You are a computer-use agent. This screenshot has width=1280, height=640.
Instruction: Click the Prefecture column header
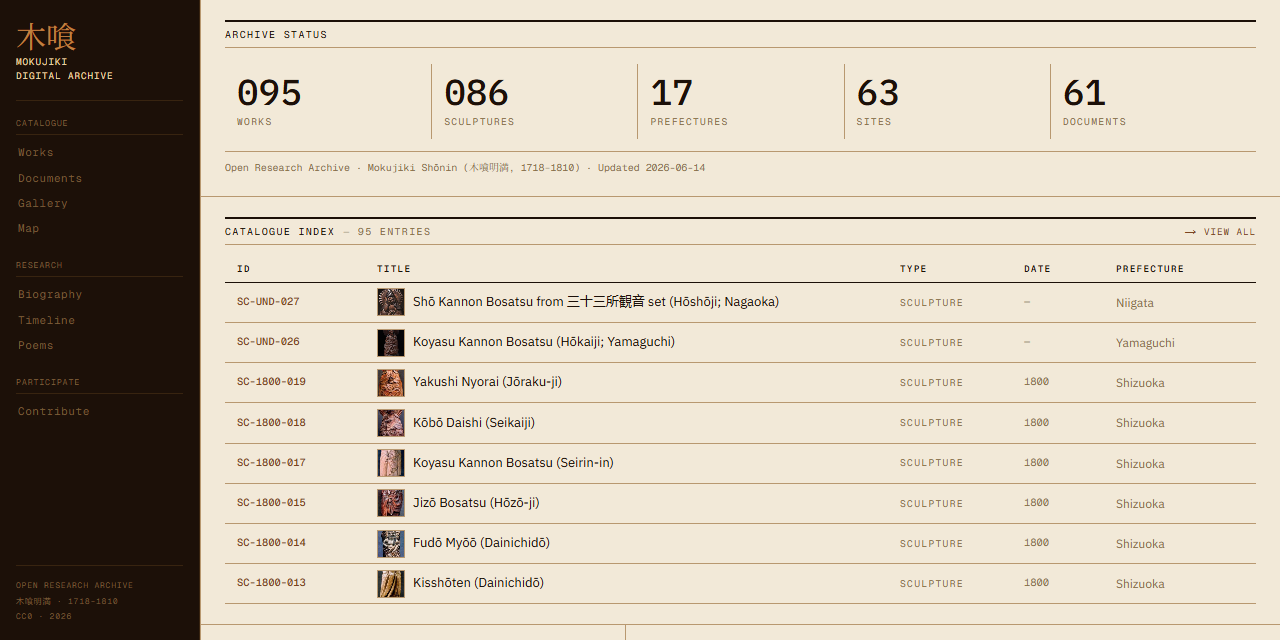[x=1150, y=269]
